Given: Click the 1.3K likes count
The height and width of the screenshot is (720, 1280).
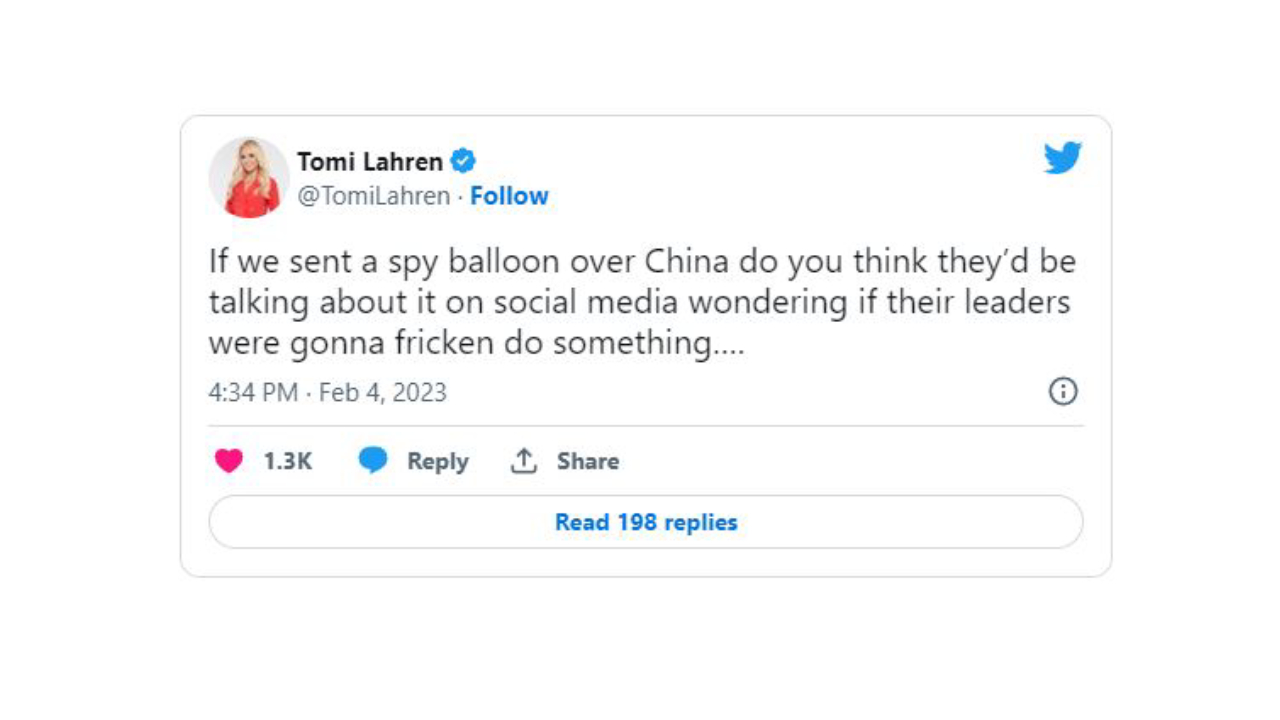Looking at the screenshot, I should [x=288, y=461].
